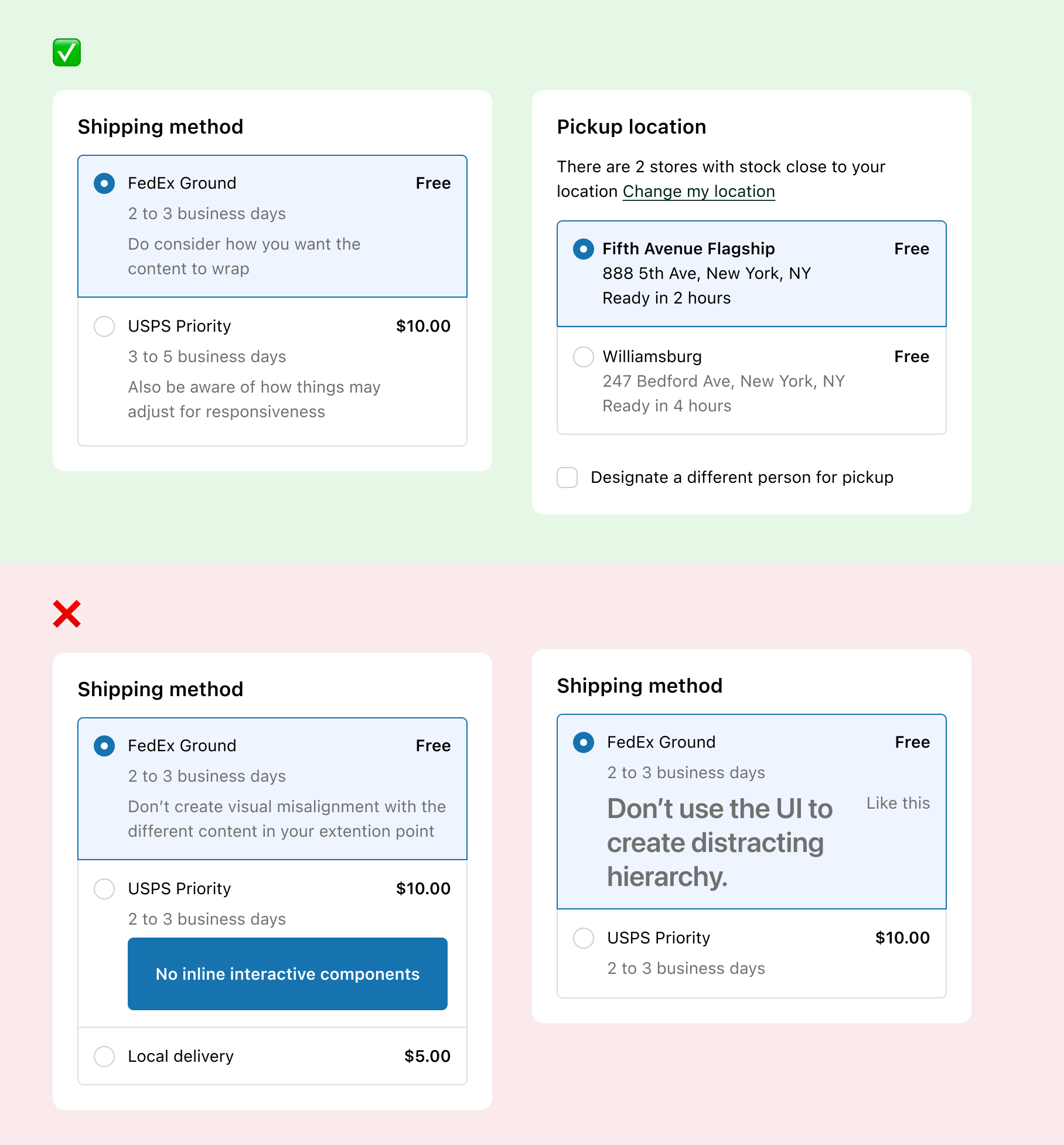
Task: Choose Fifth Avenue Flagship pickup radio
Action: tap(584, 249)
